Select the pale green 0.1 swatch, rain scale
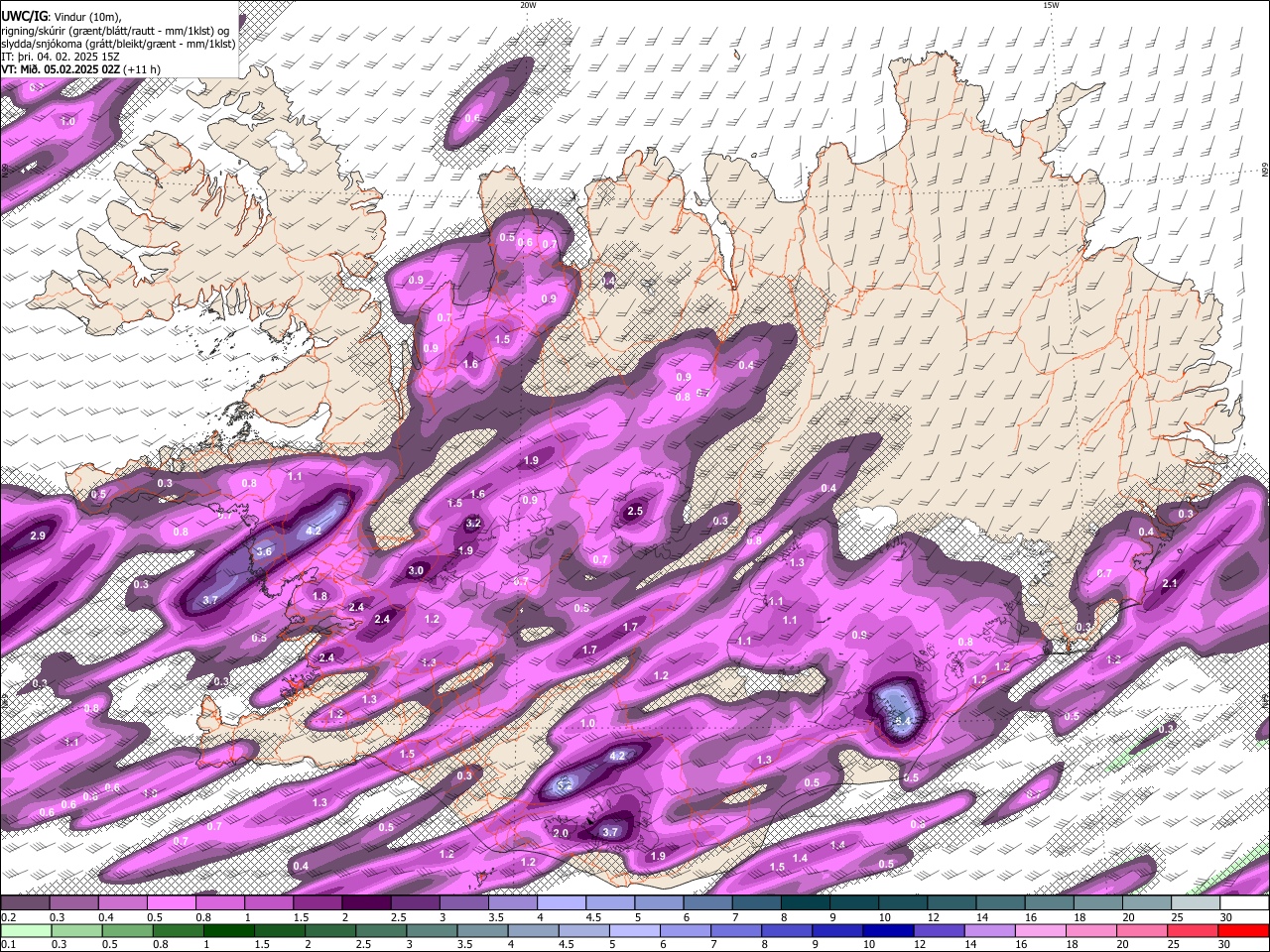 [25, 931]
